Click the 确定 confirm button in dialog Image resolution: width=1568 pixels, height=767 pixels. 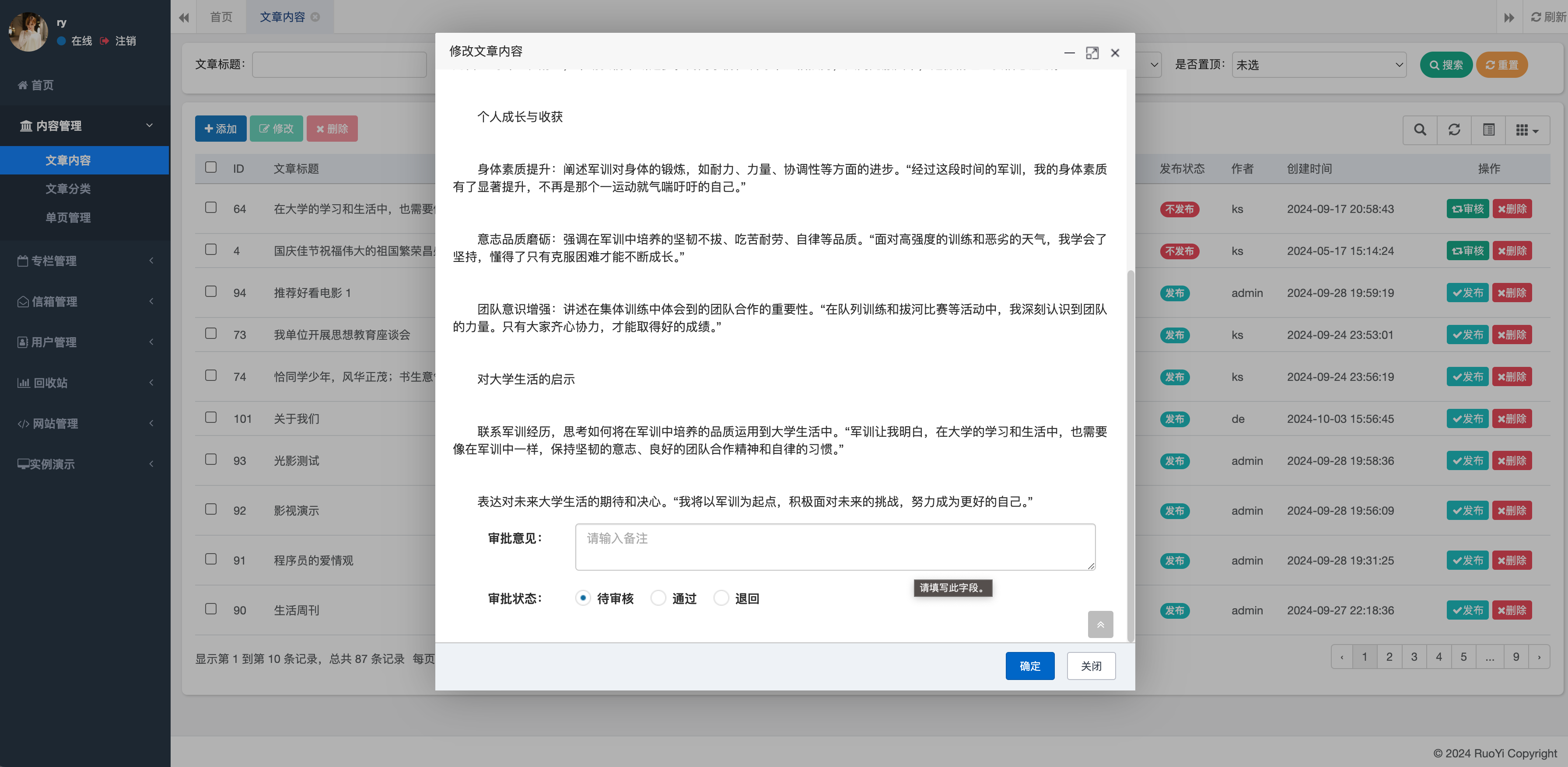tap(1030, 666)
